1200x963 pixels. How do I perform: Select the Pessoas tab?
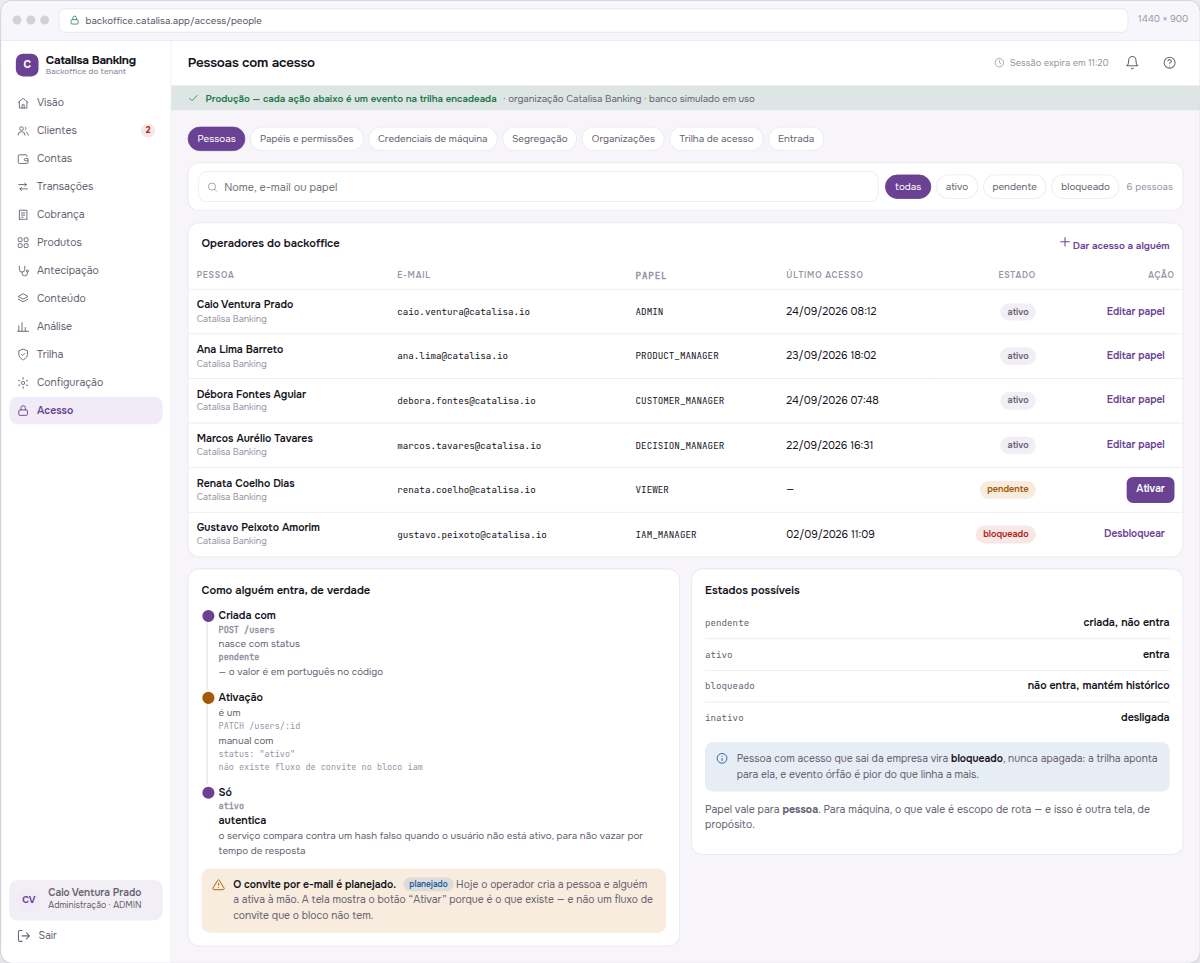tap(217, 139)
